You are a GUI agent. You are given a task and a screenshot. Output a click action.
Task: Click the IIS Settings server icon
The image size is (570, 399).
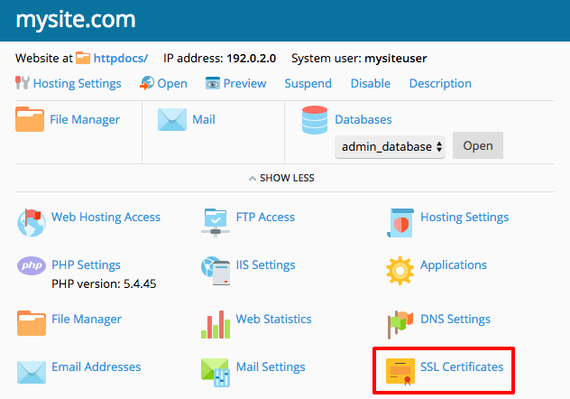coord(216,271)
